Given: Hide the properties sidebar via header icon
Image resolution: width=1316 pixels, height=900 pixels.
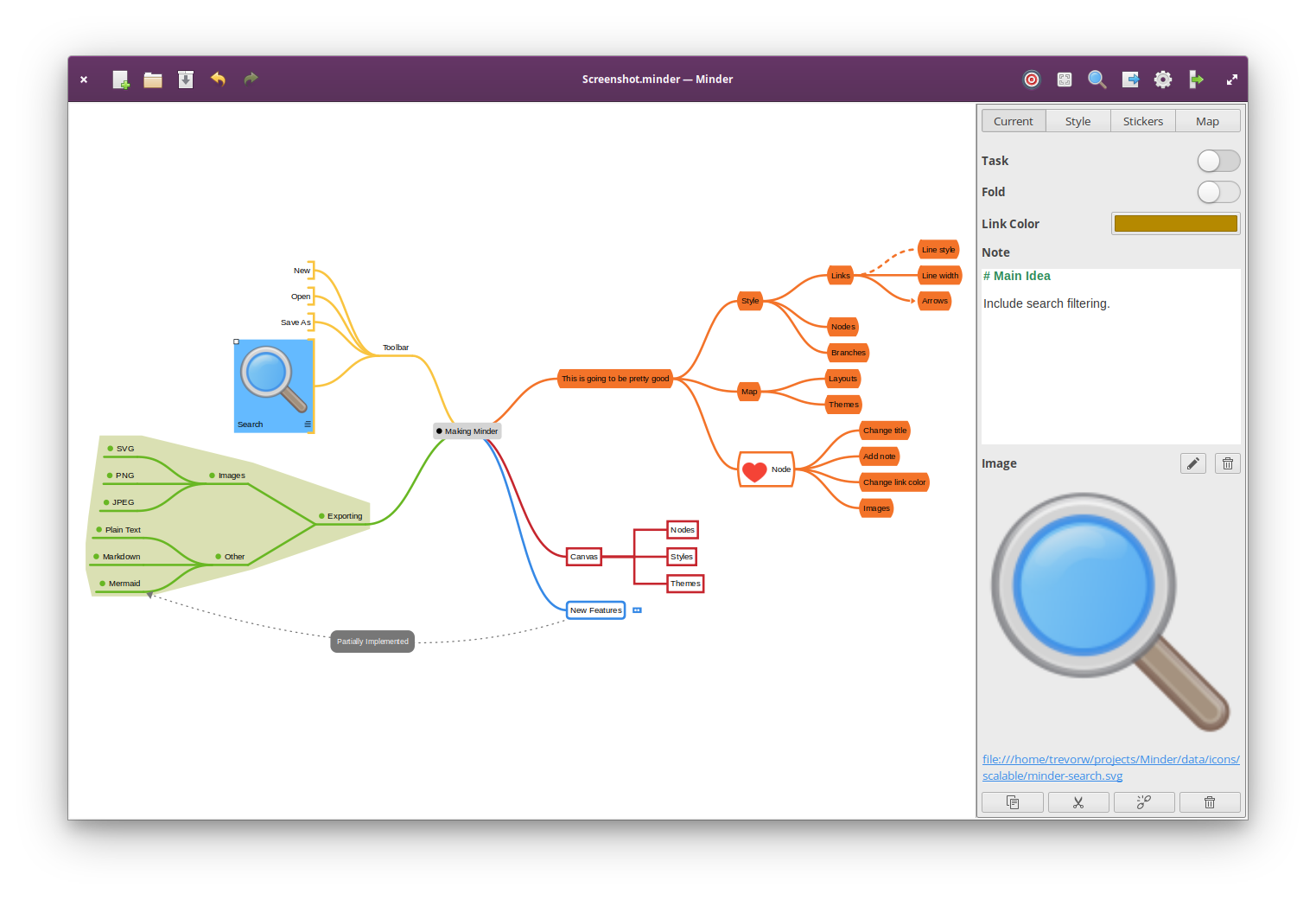Looking at the screenshot, I should point(1197,80).
